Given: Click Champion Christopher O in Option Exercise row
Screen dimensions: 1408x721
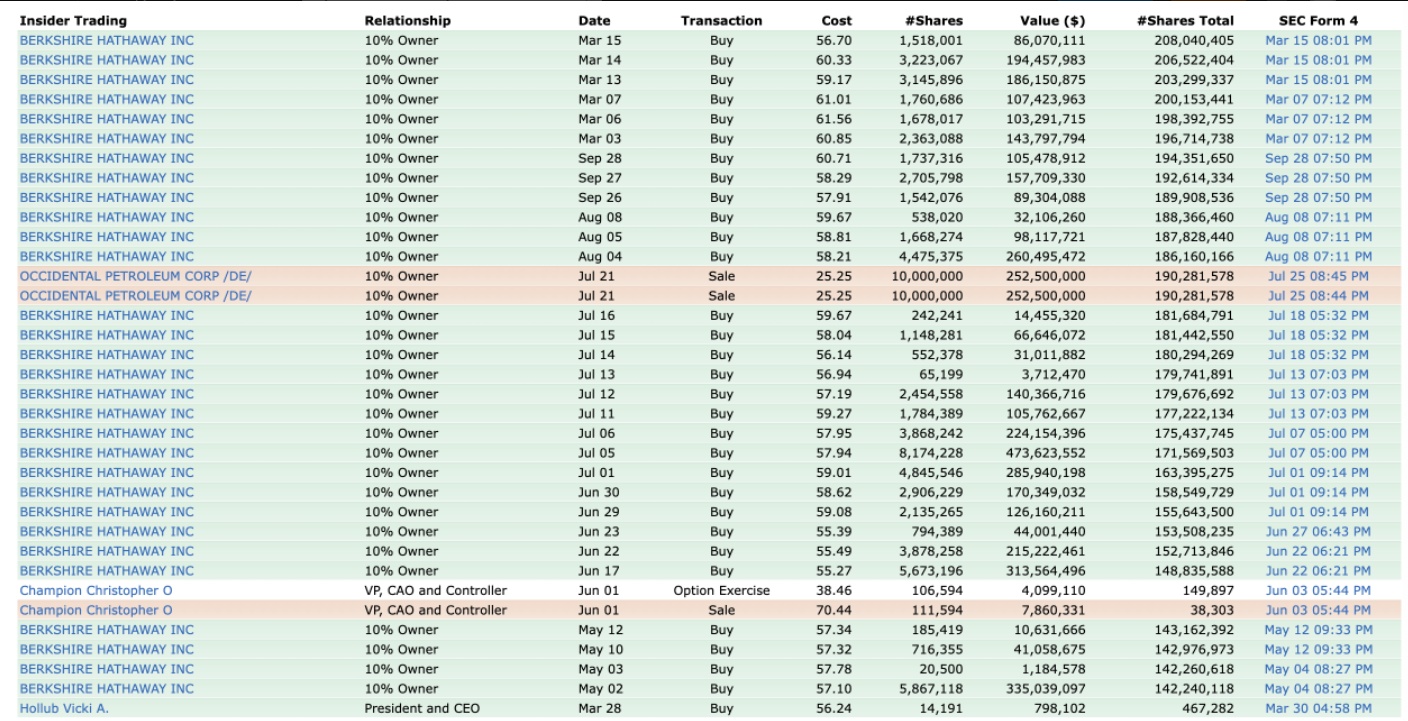Looking at the screenshot, I should (x=96, y=590).
